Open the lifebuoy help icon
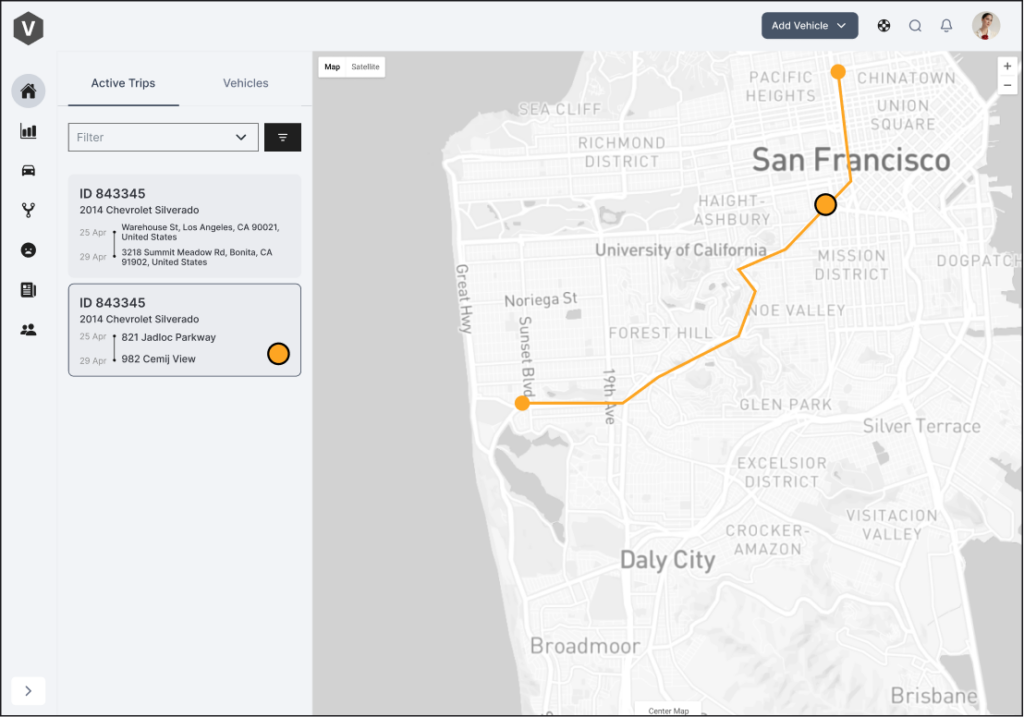Image resolution: width=1024 pixels, height=717 pixels. point(884,26)
